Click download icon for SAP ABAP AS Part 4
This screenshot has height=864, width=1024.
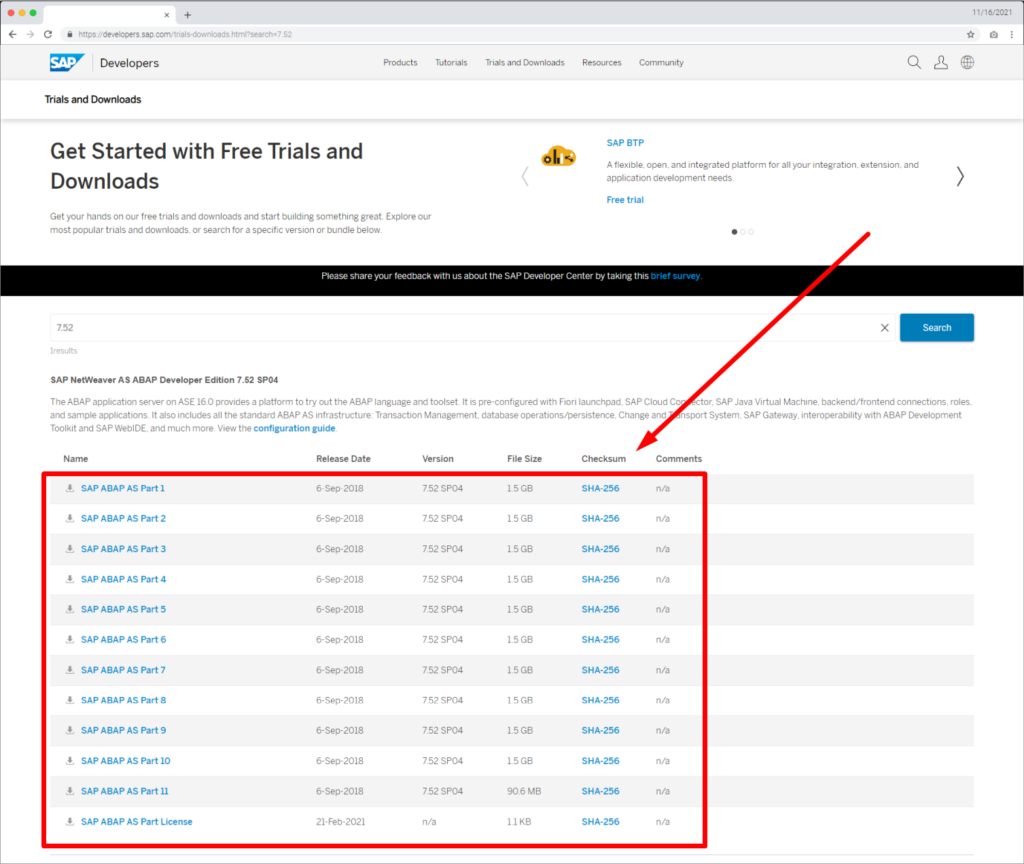69,579
